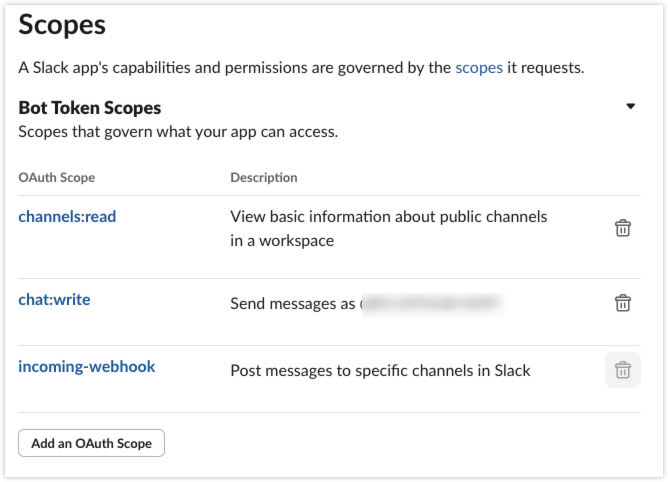
Task: Select 'View basic information about public channels' text
Action: click(389, 217)
